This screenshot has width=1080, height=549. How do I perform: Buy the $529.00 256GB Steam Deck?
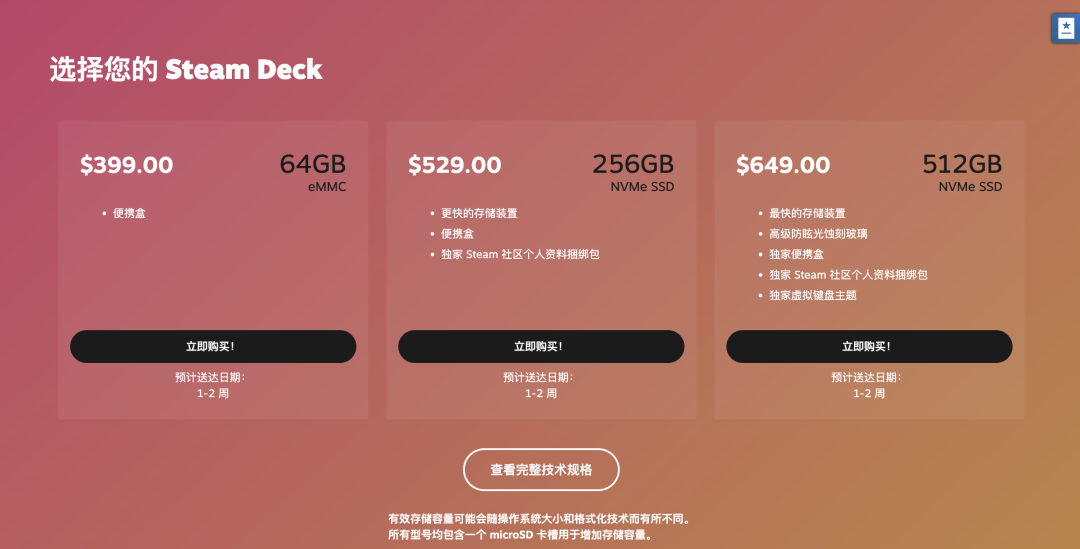tap(541, 346)
